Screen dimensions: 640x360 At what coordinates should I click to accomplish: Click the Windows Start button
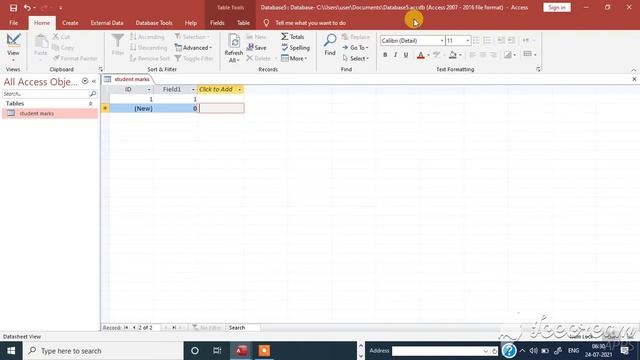point(11,351)
